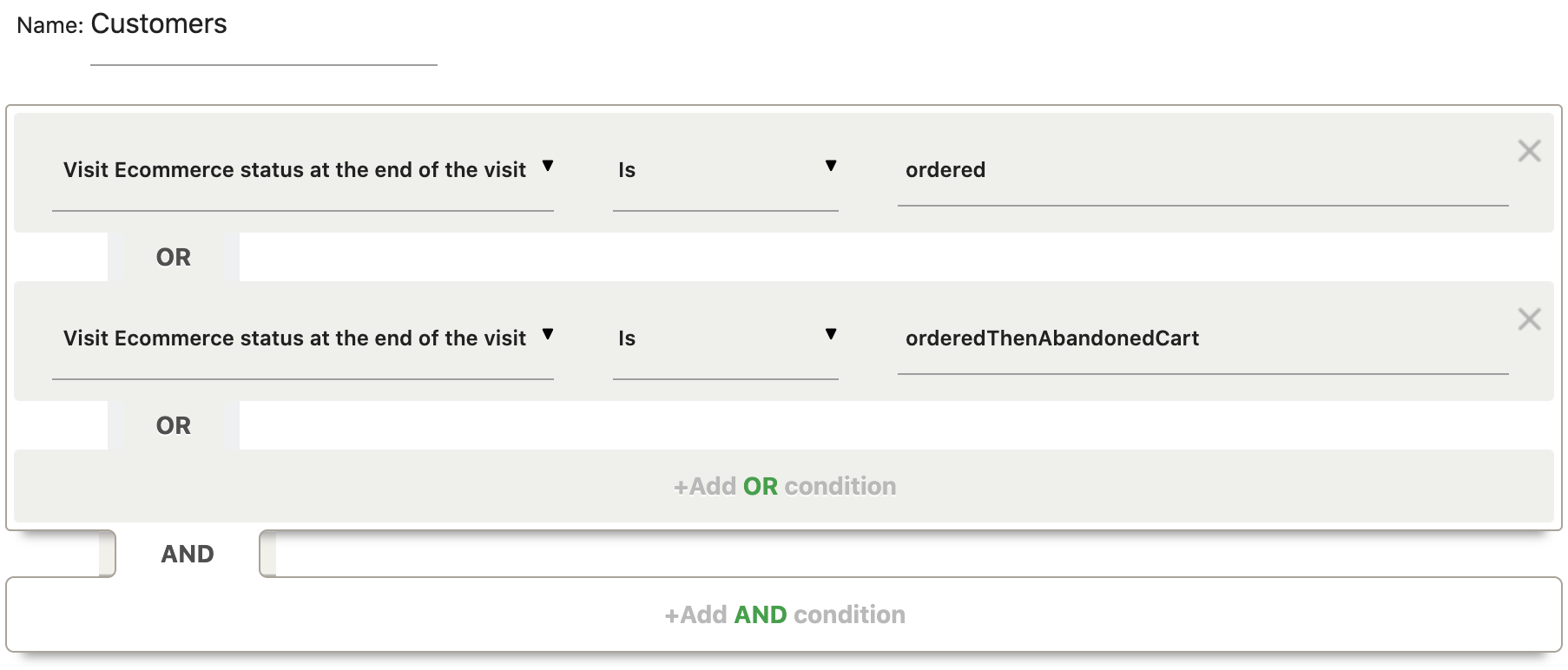This screenshot has height=670, width=1568.
Task: Click the Add OR condition button
Action: (x=784, y=486)
